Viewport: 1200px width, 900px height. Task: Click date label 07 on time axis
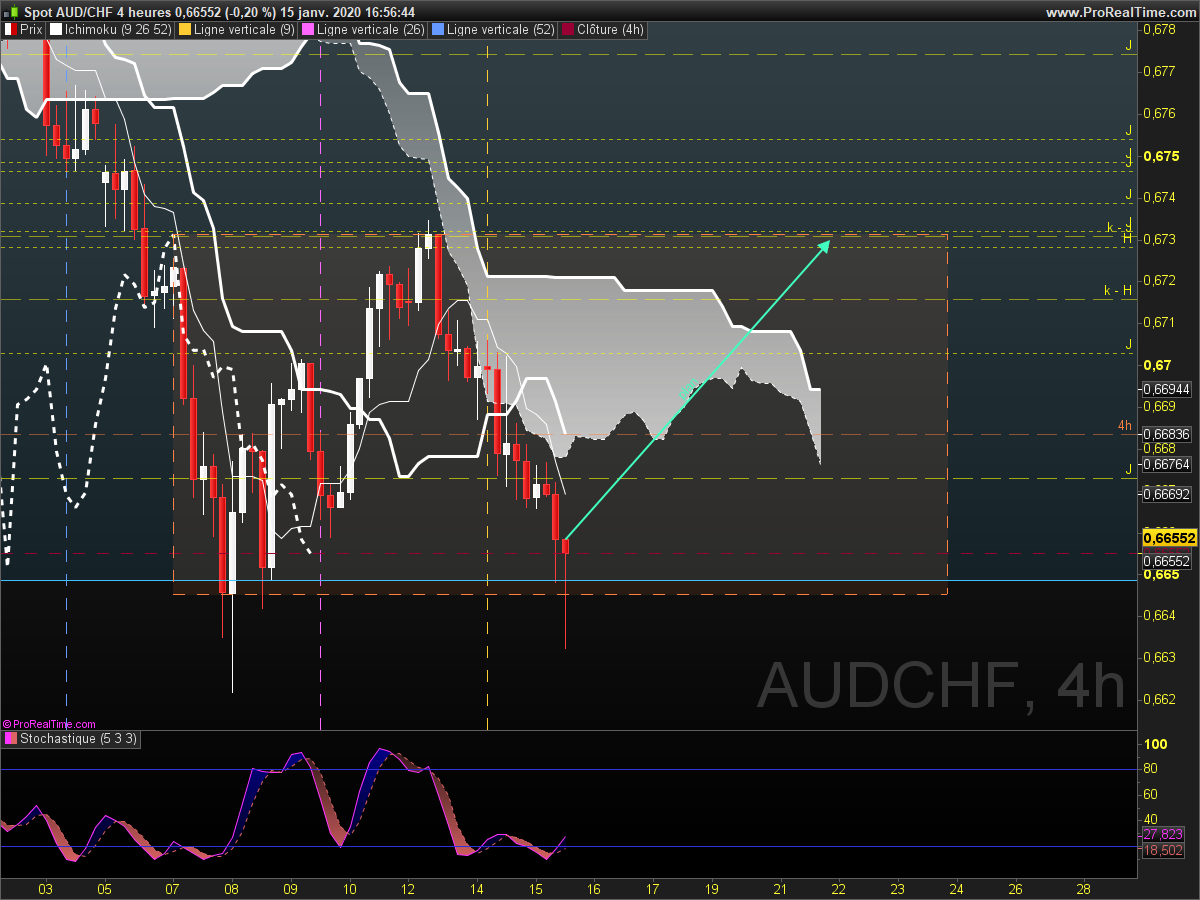172,888
